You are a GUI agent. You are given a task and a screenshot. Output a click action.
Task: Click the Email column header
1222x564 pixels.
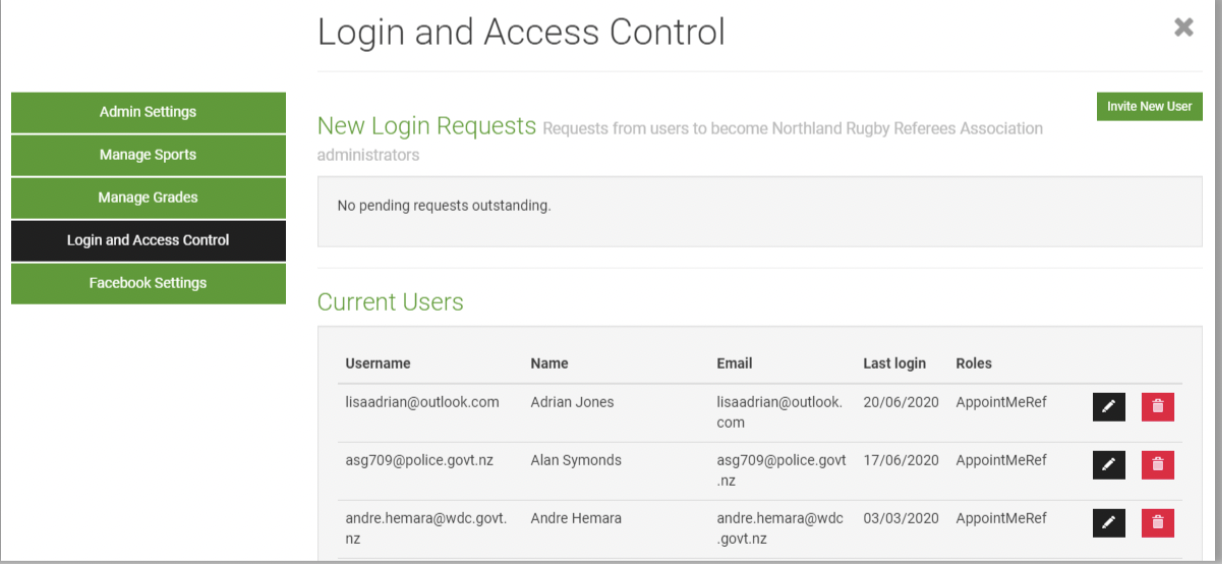734,364
